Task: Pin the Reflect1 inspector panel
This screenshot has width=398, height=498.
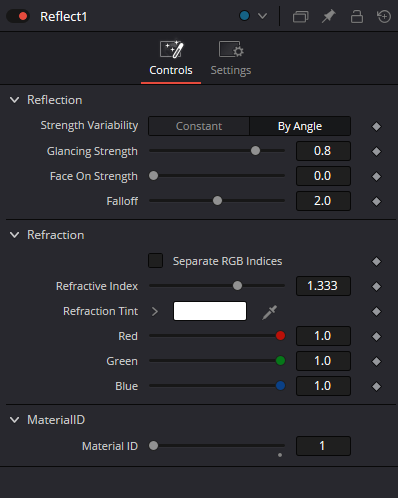Action: tap(329, 16)
